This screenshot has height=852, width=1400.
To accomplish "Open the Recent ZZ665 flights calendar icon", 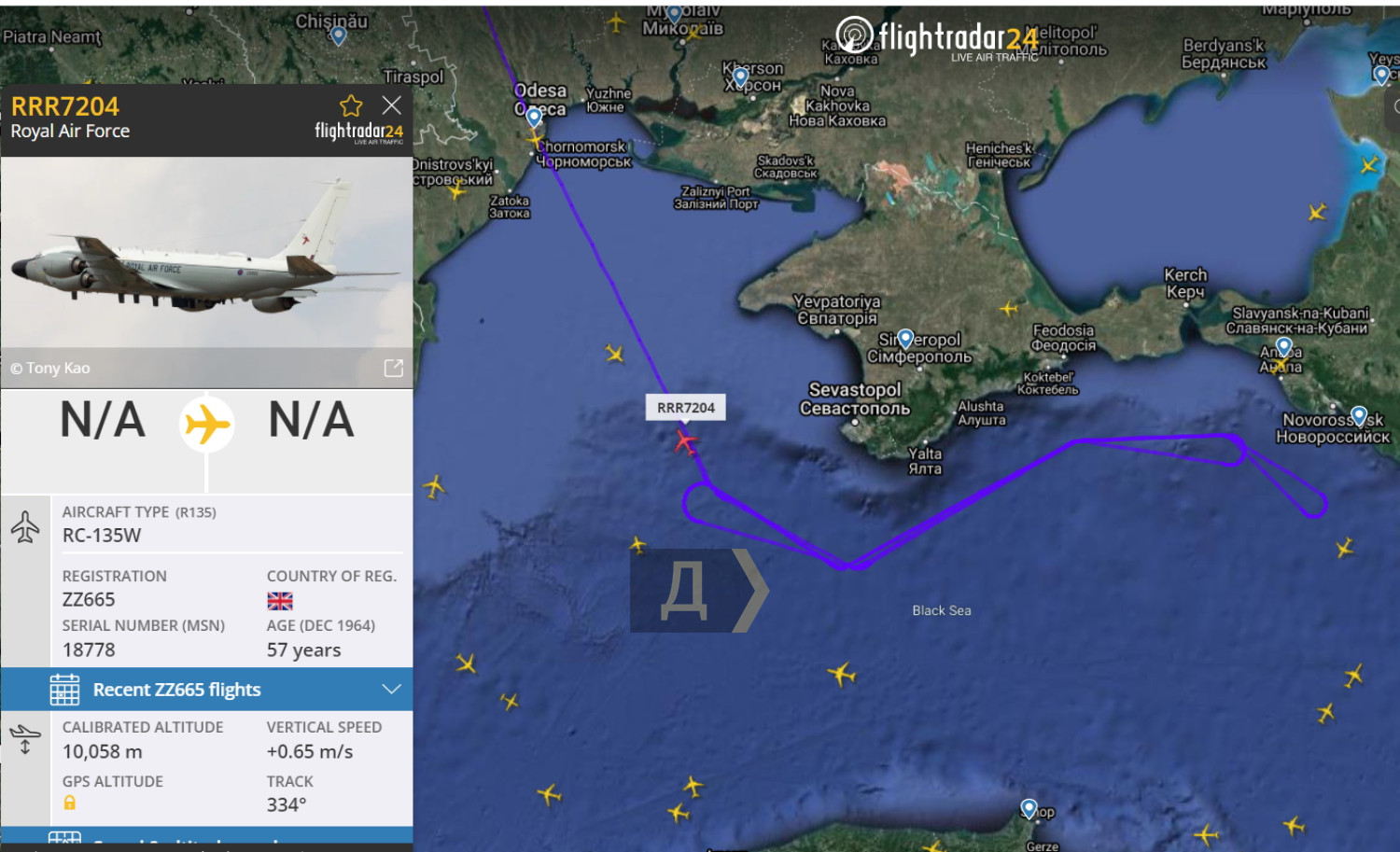I will click(64, 690).
